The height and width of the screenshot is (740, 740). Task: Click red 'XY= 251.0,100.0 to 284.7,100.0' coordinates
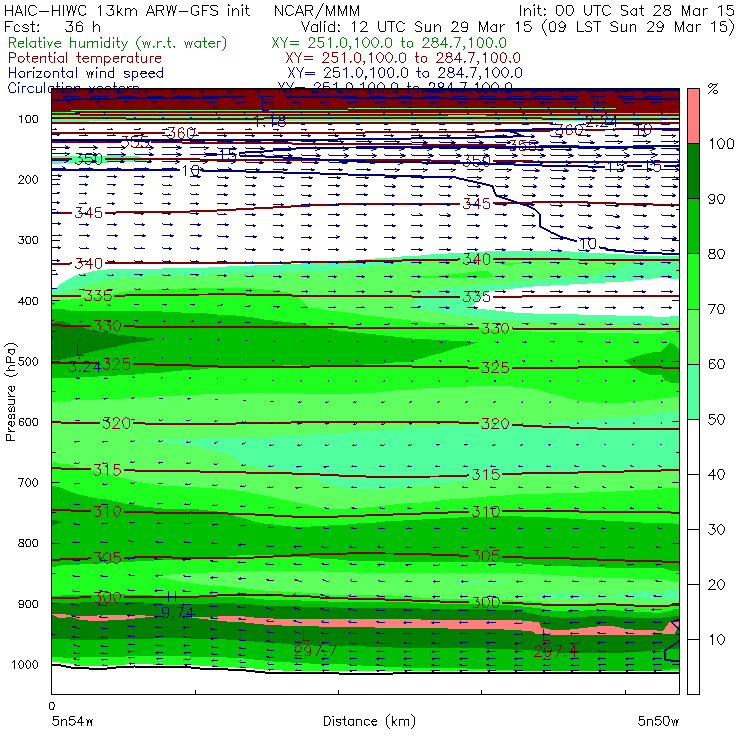pos(403,58)
